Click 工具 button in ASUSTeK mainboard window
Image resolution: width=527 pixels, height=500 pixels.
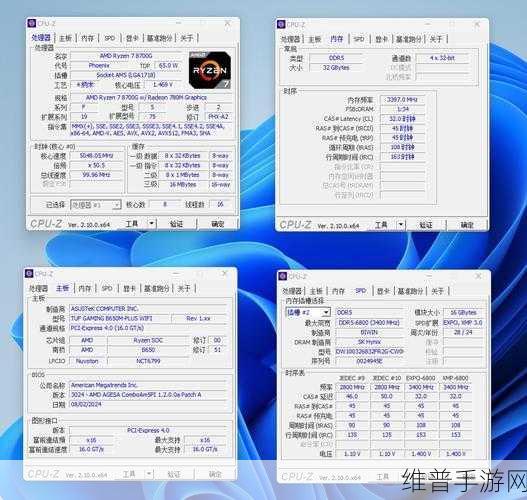point(129,474)
